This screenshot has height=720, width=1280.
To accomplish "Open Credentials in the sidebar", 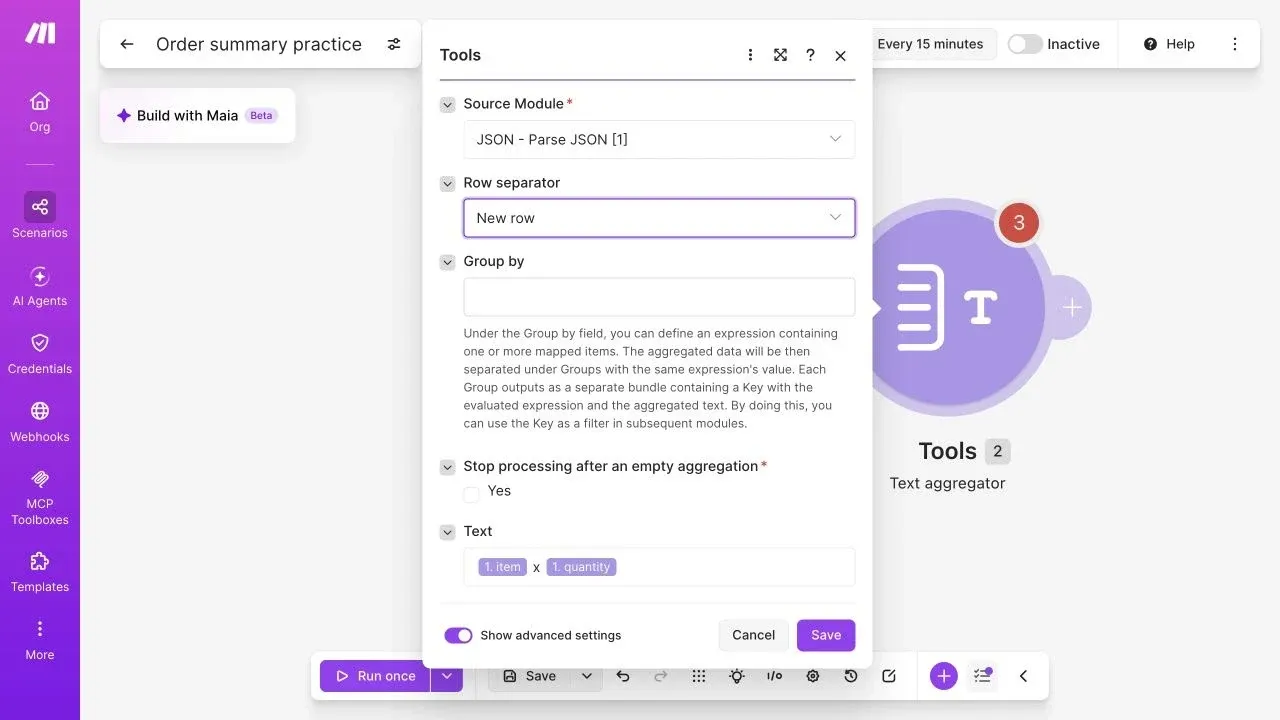I will pyautogui.click(x=40, y=354).
